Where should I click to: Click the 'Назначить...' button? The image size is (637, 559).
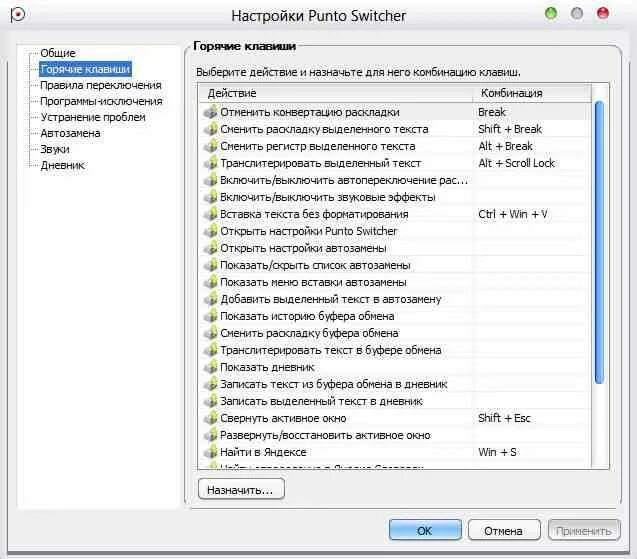pos(241,489)
